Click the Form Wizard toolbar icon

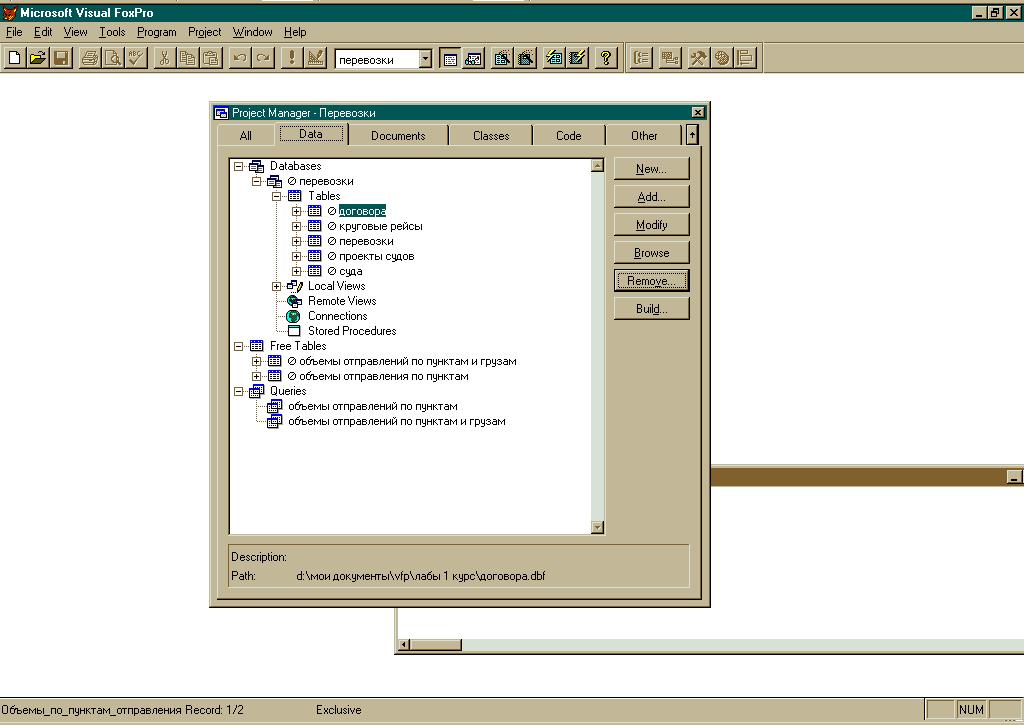pyautogui.click(x=502, y=59)
